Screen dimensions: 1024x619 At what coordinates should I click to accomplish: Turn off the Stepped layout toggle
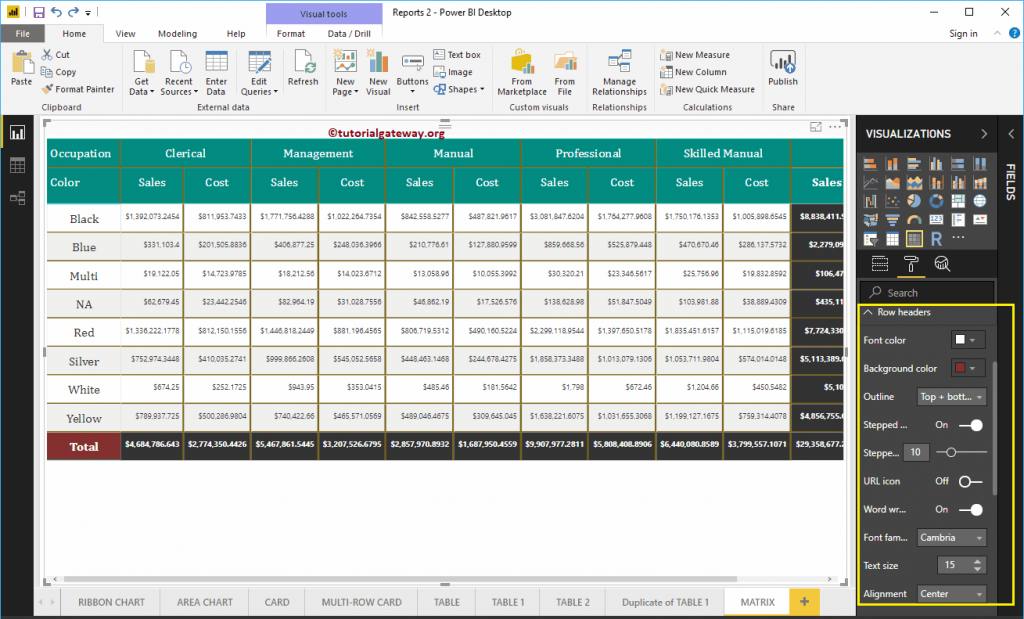click(x=977, y=426)
